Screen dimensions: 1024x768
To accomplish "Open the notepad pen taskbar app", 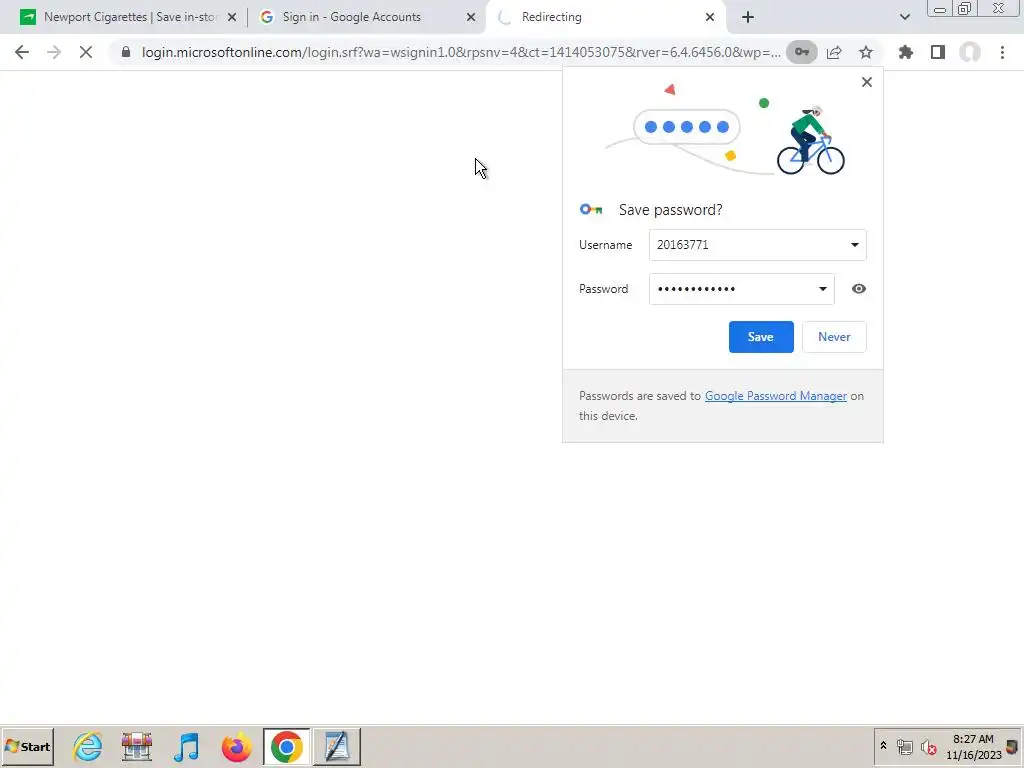I will (x=337, y=746).
